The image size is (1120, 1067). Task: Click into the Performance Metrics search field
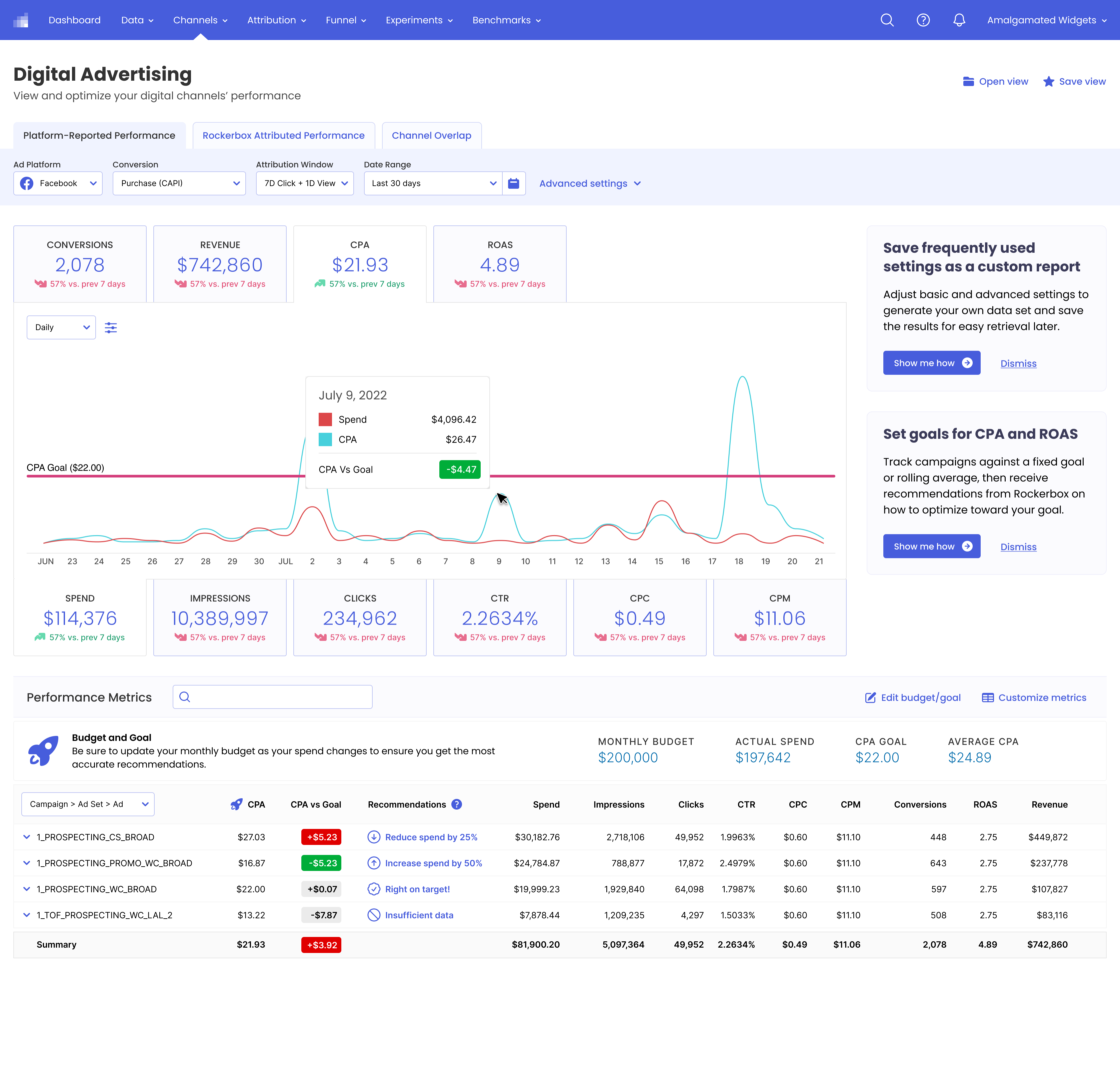point(272,697)
